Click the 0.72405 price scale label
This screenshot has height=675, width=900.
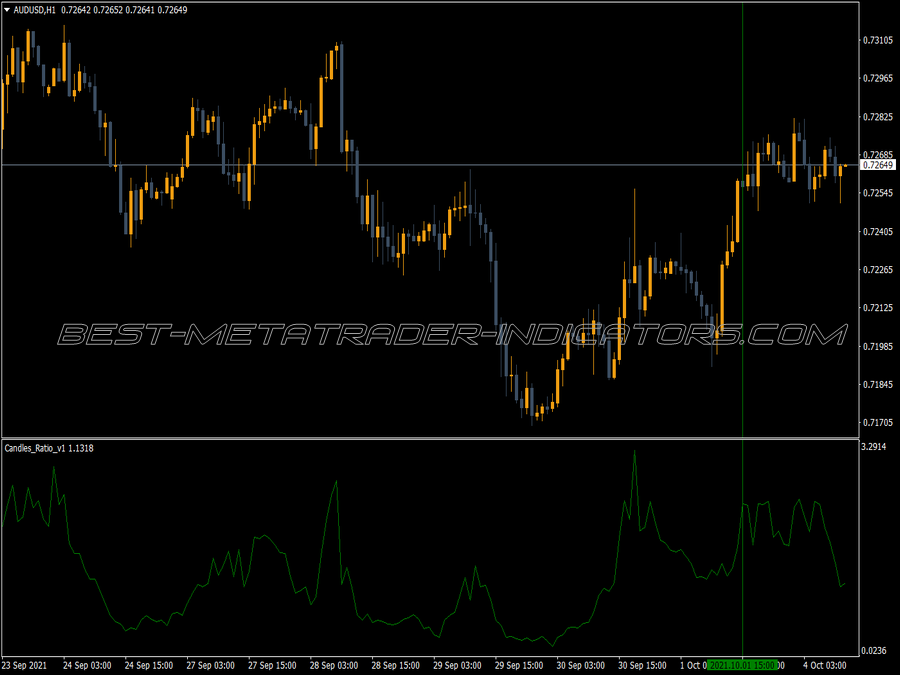[x=878, y=232]
